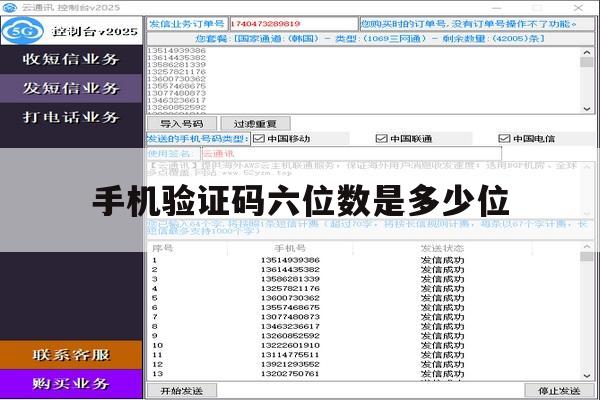The width and height of the screenshot is (600, 400).
Task: Click the 5G cloud logo icon
Action: pos(23,31)
